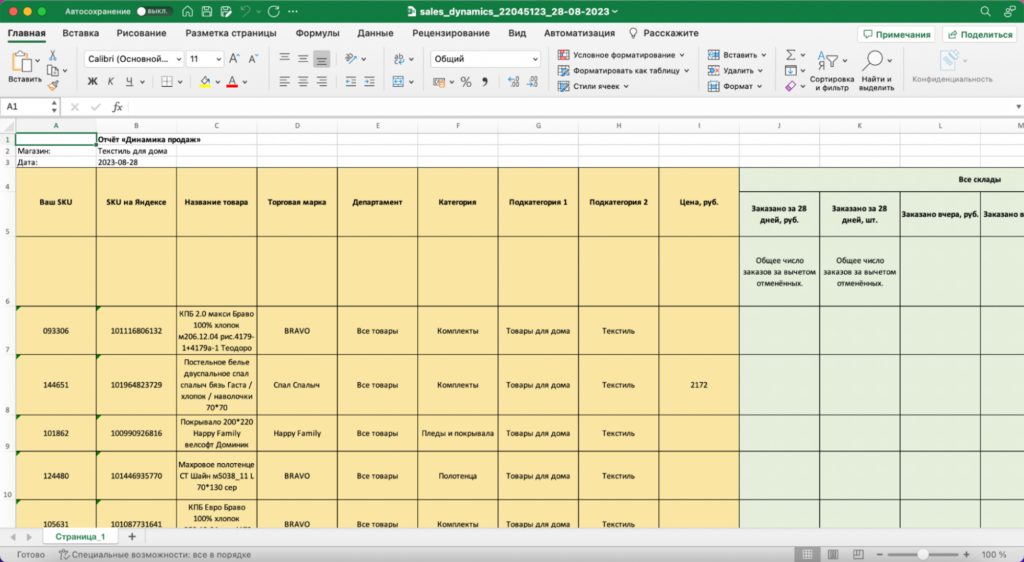Switch to the Формулы ribbon tab
1024x562 pixels.
318,33
